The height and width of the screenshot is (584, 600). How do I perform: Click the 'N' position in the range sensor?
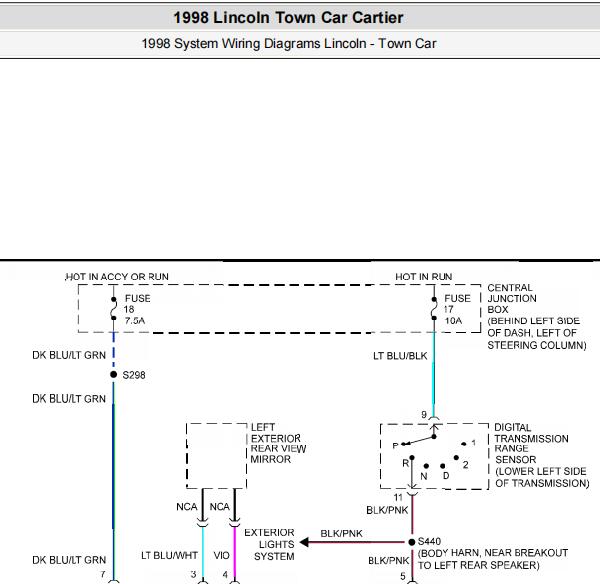tap(424, 476)
